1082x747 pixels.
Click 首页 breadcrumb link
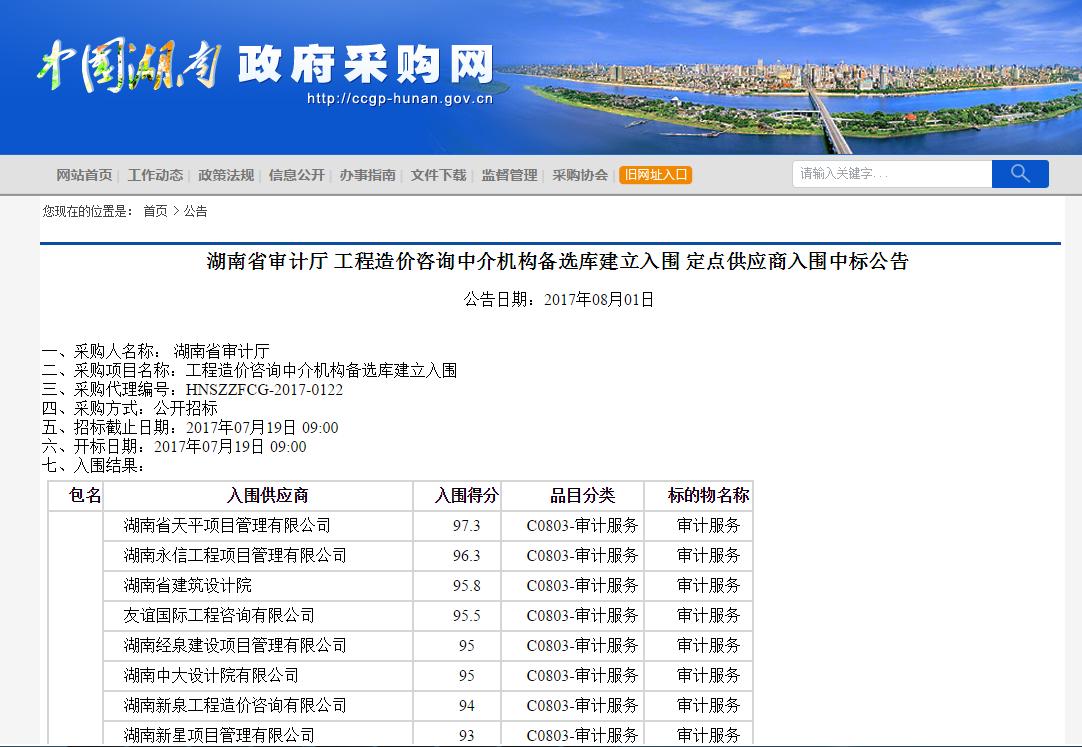pyautogui.click(x=155, y=211)
